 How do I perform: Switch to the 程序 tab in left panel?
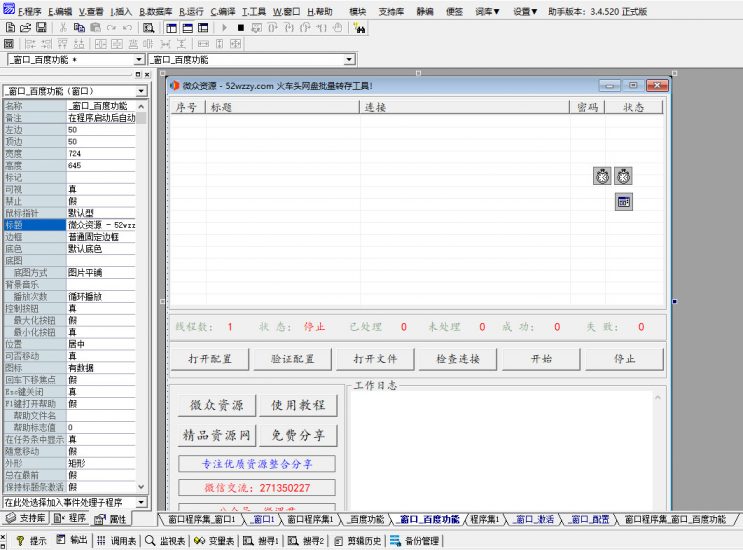click(x=70, y=518)
